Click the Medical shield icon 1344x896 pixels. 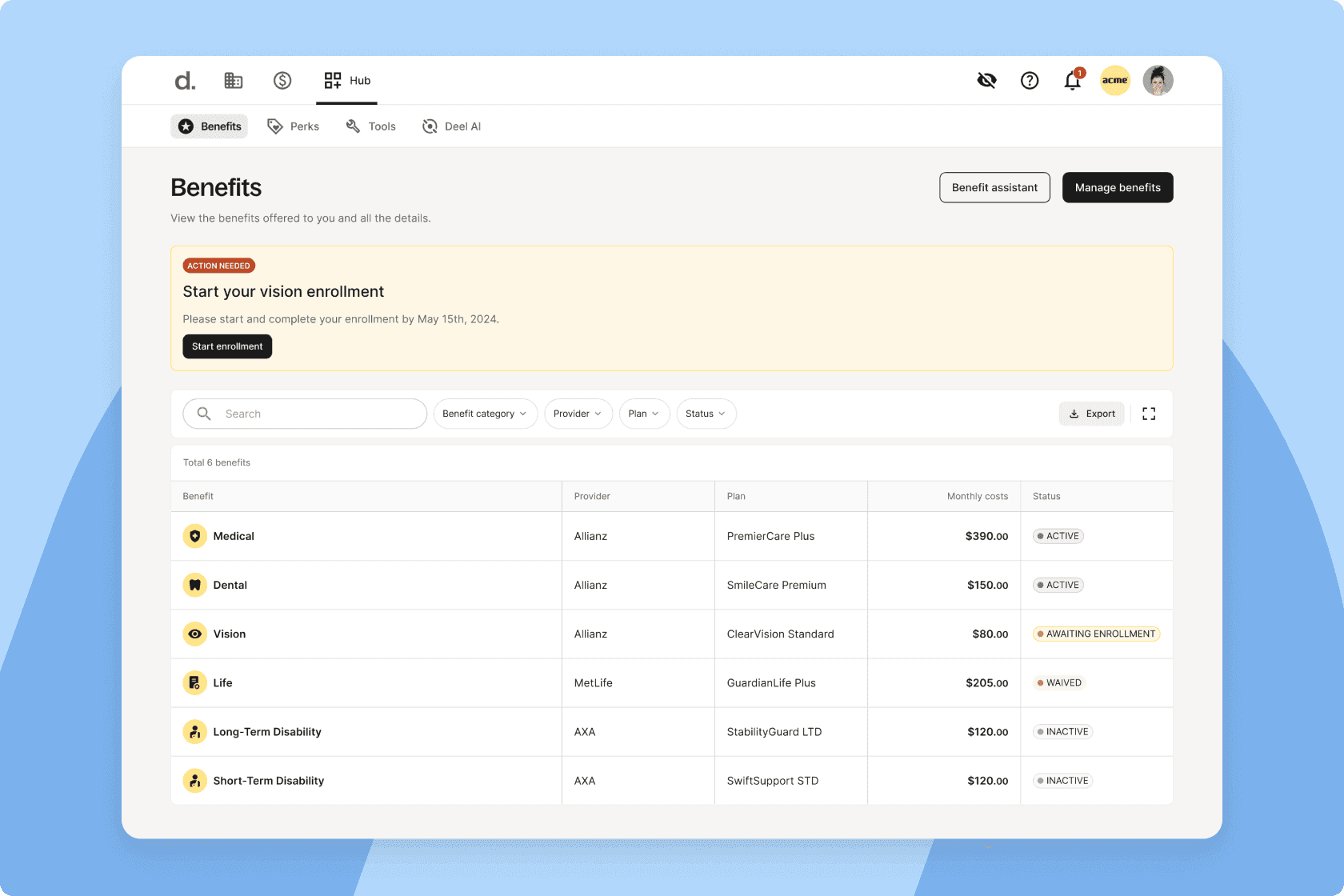coord(194,536)
